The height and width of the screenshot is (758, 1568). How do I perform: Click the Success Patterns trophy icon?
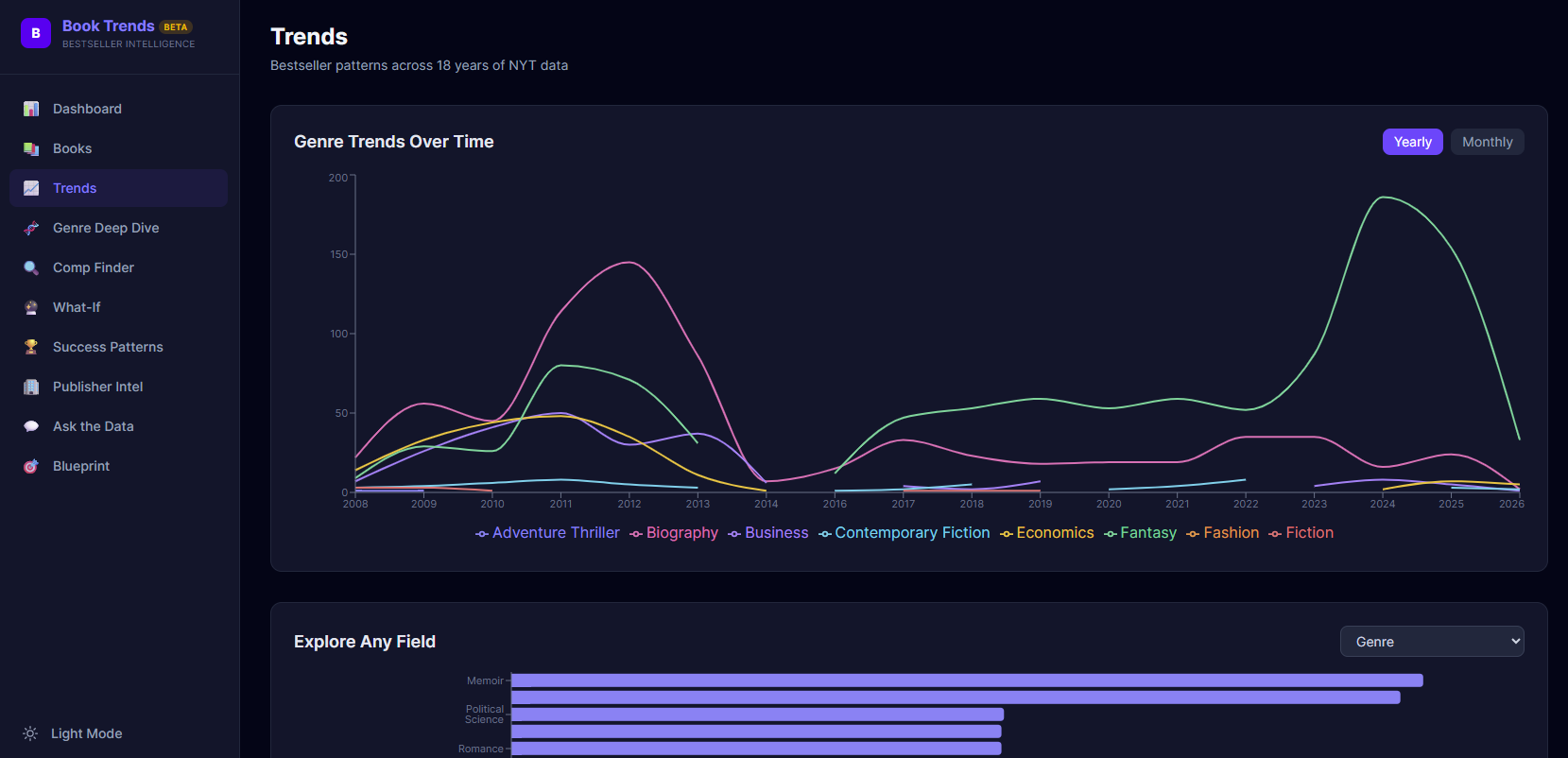click(31, 347)
